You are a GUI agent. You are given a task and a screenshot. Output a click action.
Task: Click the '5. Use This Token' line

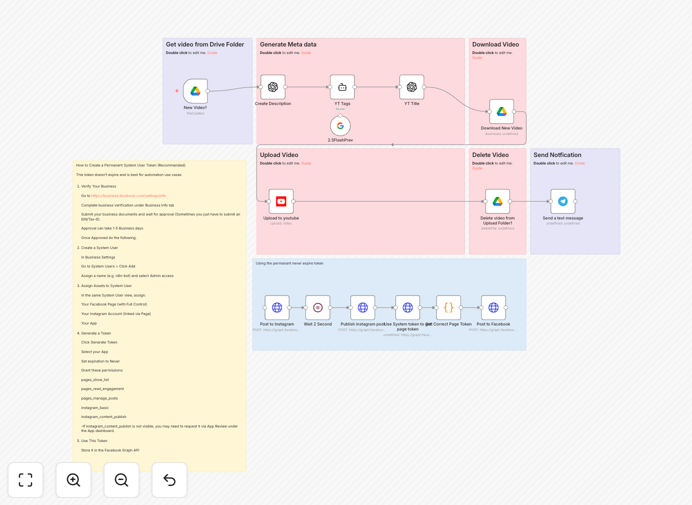pyautogui.click(x=92, y=441)
